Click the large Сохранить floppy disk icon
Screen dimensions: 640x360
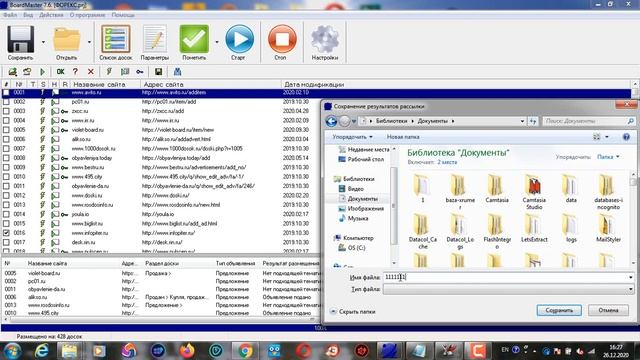click(x=20, y=39)
